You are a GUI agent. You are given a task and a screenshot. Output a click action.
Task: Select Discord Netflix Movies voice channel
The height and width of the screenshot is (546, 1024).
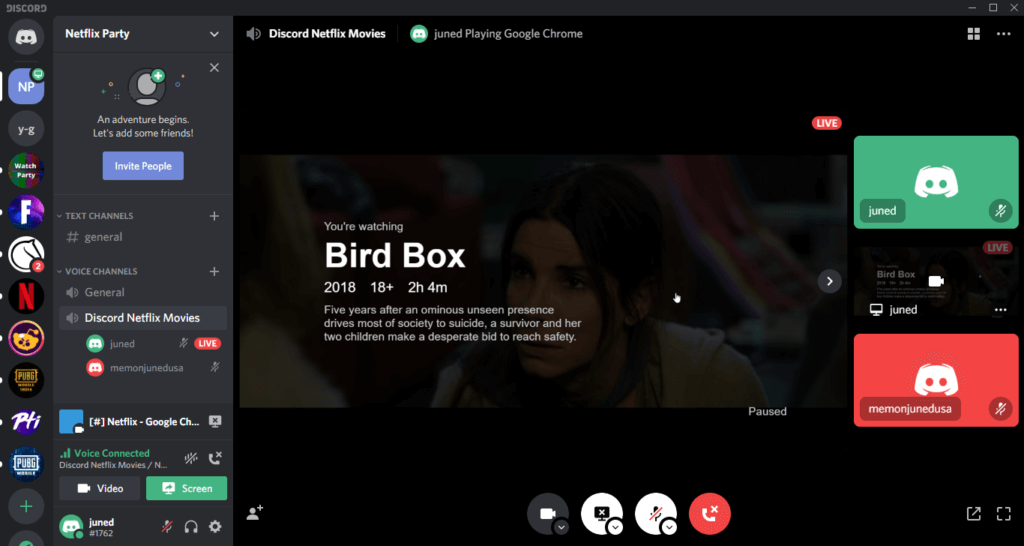[143, 318]
